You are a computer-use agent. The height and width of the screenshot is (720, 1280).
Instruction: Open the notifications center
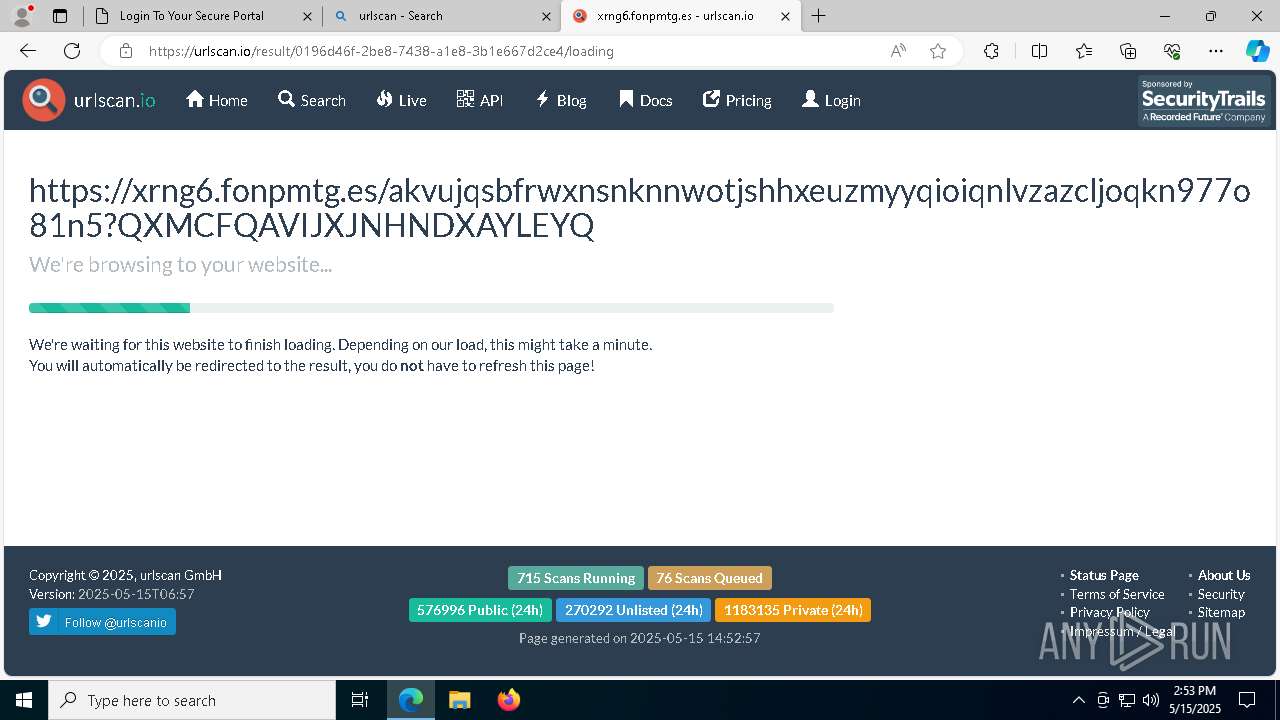pos(1247,700)
